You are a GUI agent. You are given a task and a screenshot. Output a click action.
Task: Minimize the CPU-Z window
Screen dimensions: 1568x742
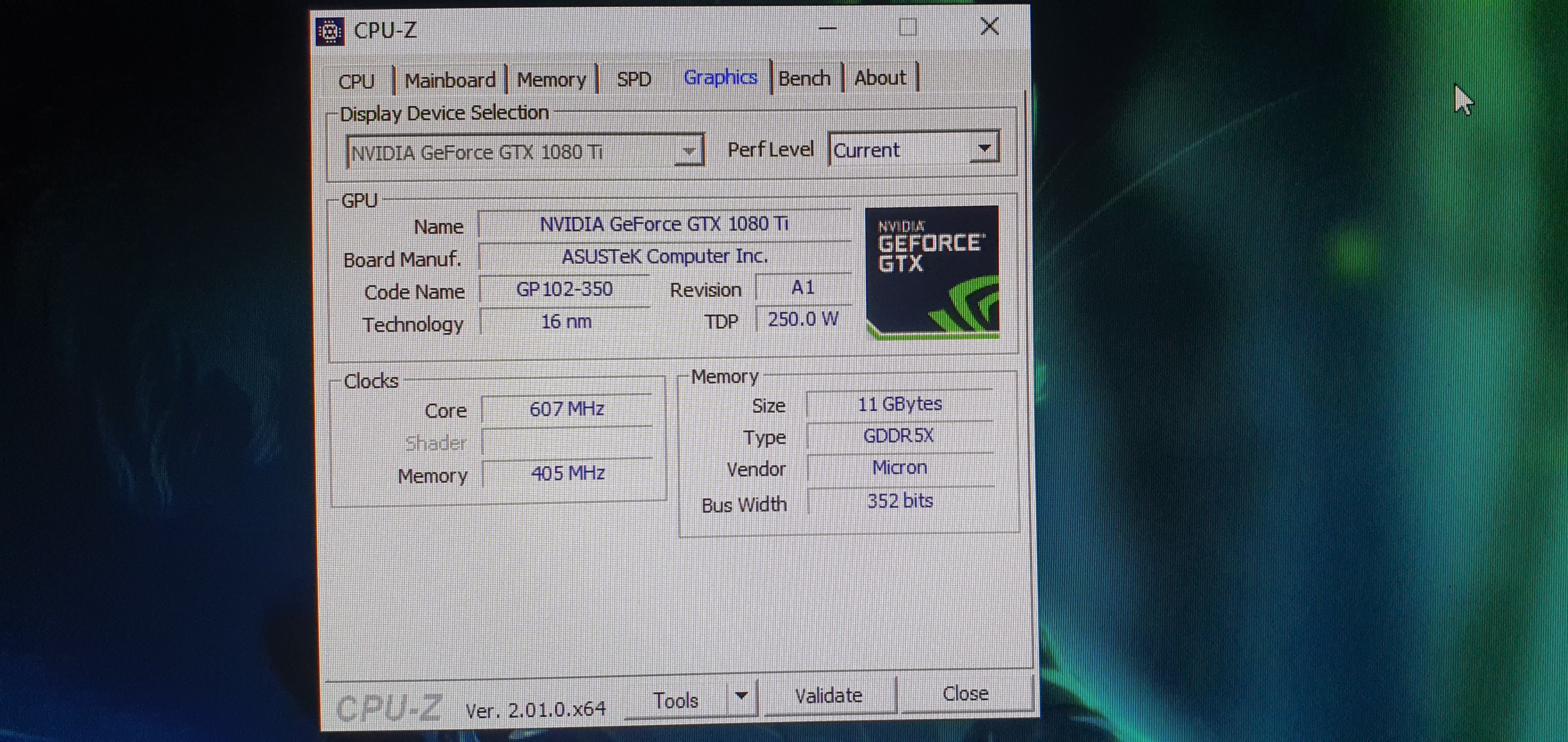tap(827, 28)
